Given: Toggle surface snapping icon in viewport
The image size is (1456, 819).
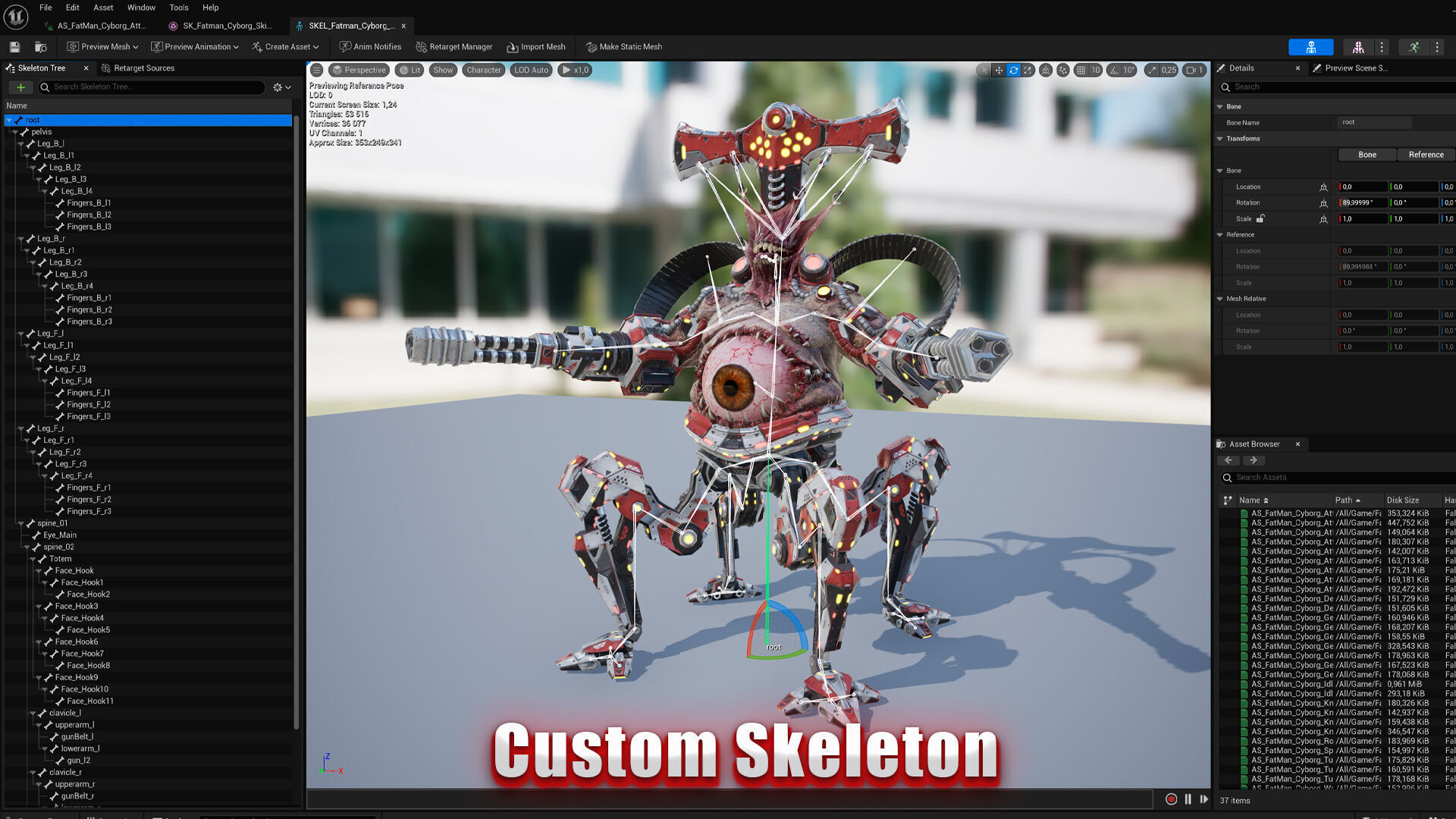Looking at the screenshot, I should point(1063,70).
